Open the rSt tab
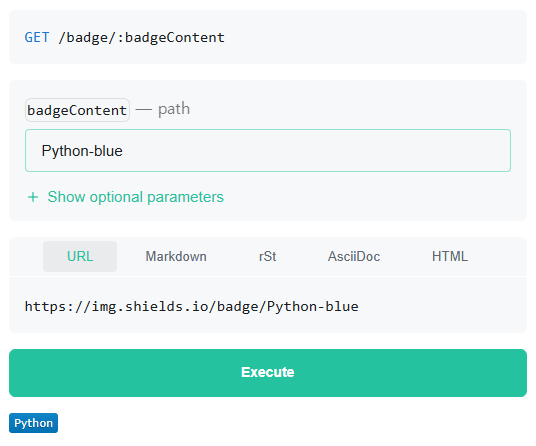The image size is (536, 446). coord(268,256)
